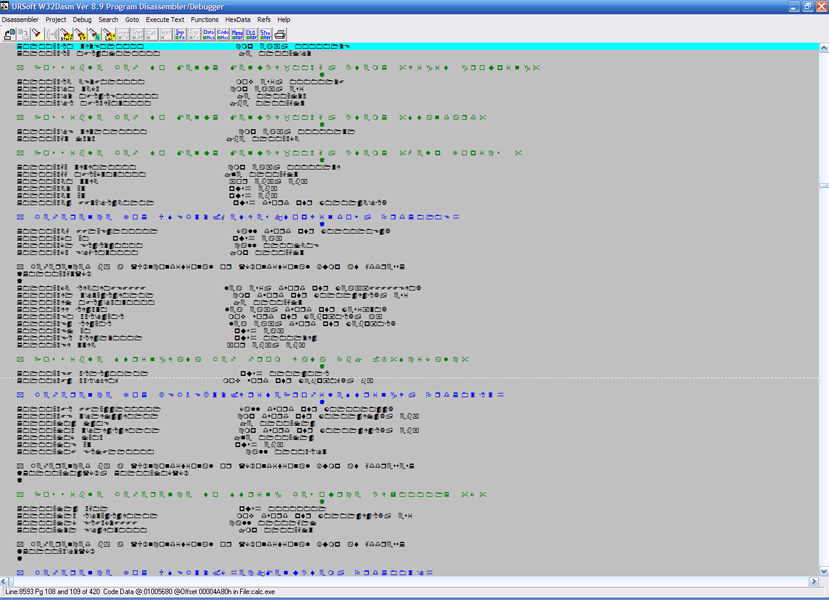Click the Find Text flashlight icon
This screenshot has width=829, height=600.
[37, 34]
